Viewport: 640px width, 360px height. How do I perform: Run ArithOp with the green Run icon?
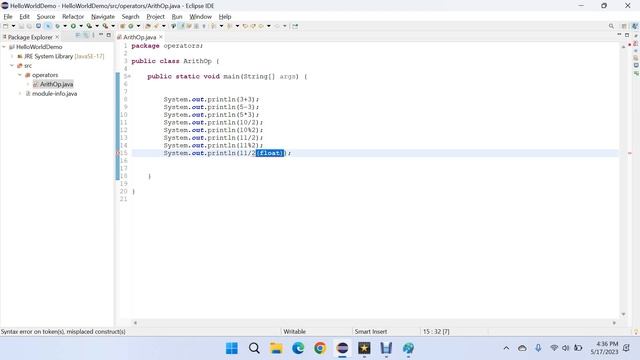click(73, 26)
